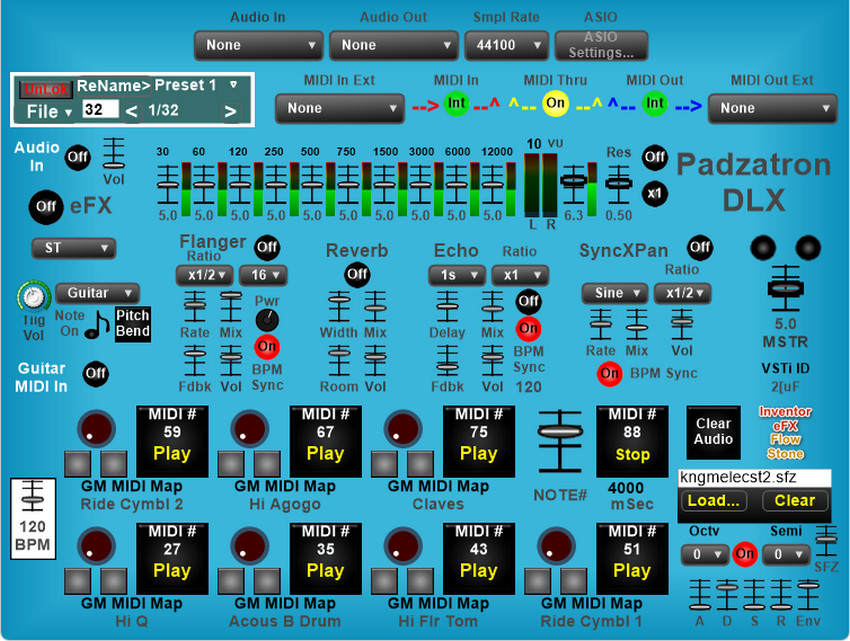850x641 pixels.
Task: Click the Hi Agogo pad knob
Action: coord(249,428)
